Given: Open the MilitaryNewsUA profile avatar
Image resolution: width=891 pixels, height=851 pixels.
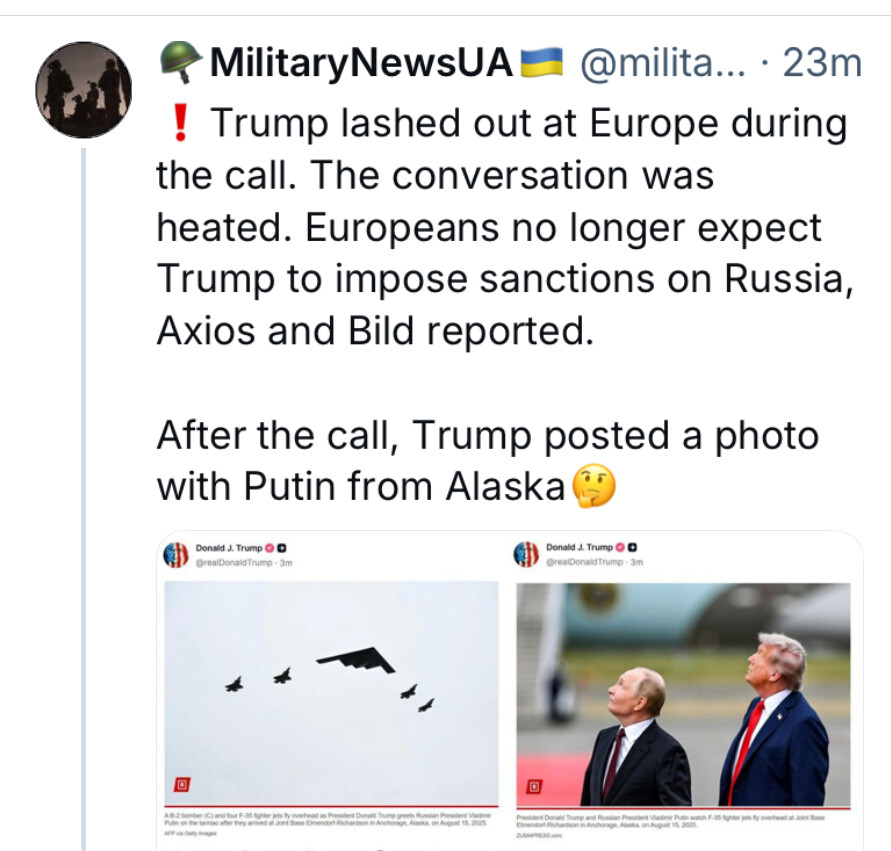Looking at the screenshot, I should (x=83, y=90).
